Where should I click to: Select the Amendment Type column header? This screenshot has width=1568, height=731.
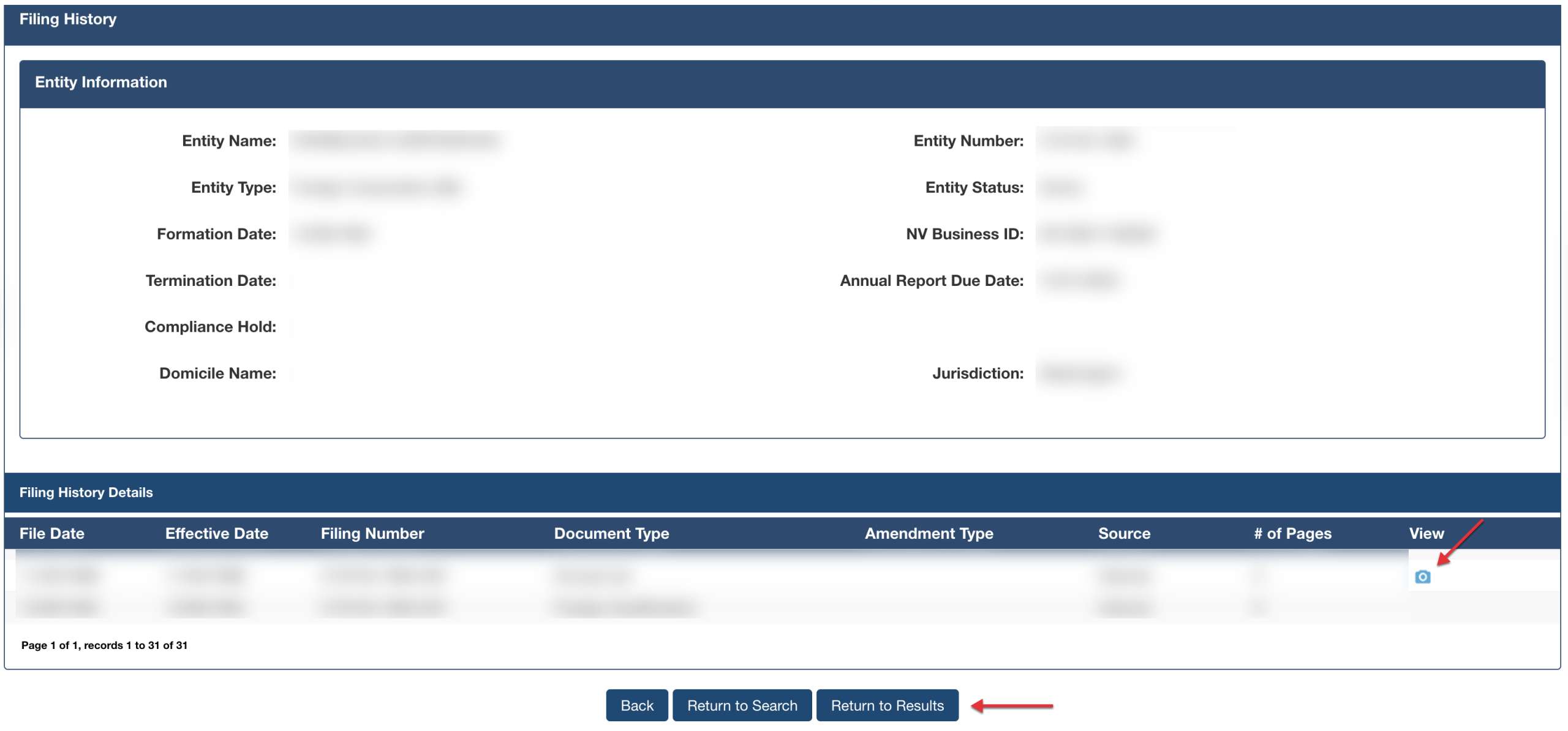[x=929, y=533]
